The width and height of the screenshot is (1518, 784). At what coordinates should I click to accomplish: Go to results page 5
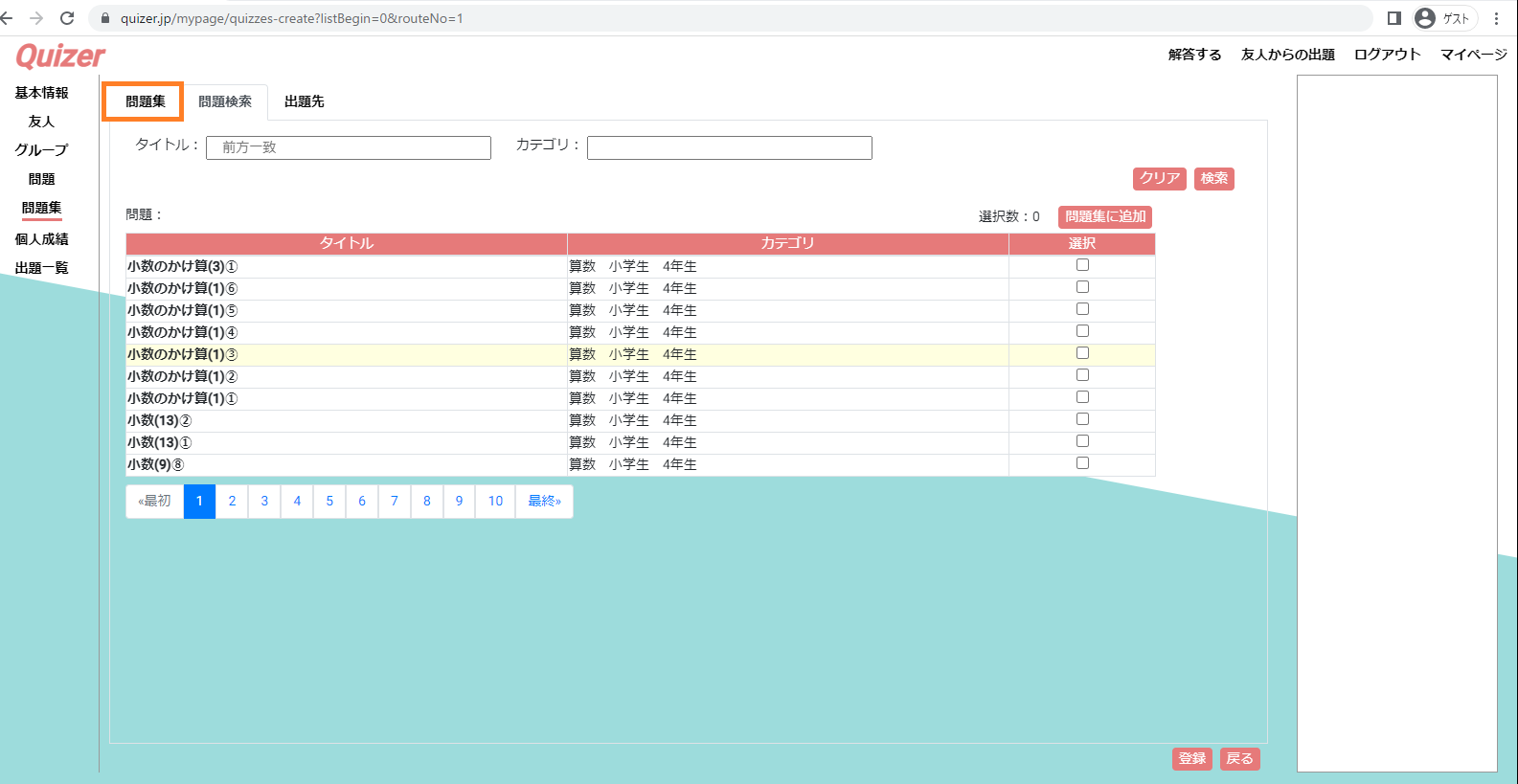tap(329, 502)
